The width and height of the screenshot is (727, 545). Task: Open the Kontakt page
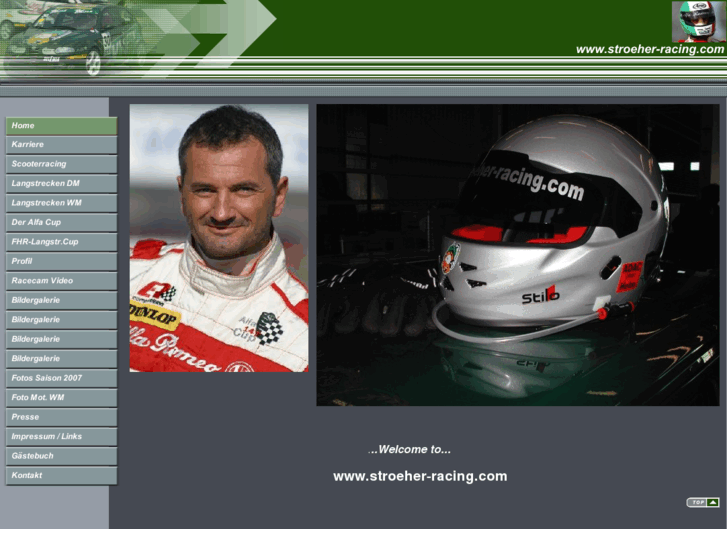[61, 476]
